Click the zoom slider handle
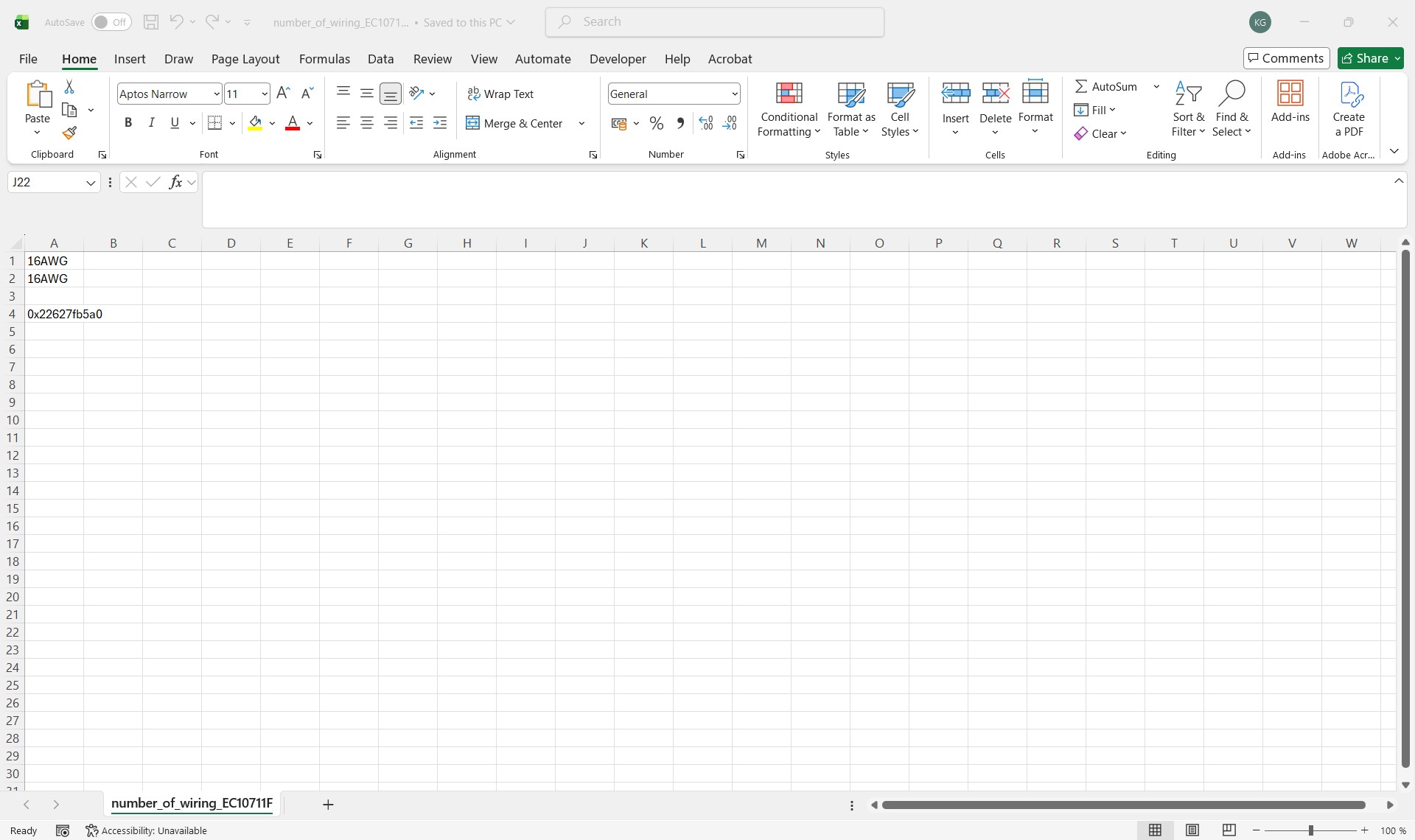 (x=1310, y=830)
